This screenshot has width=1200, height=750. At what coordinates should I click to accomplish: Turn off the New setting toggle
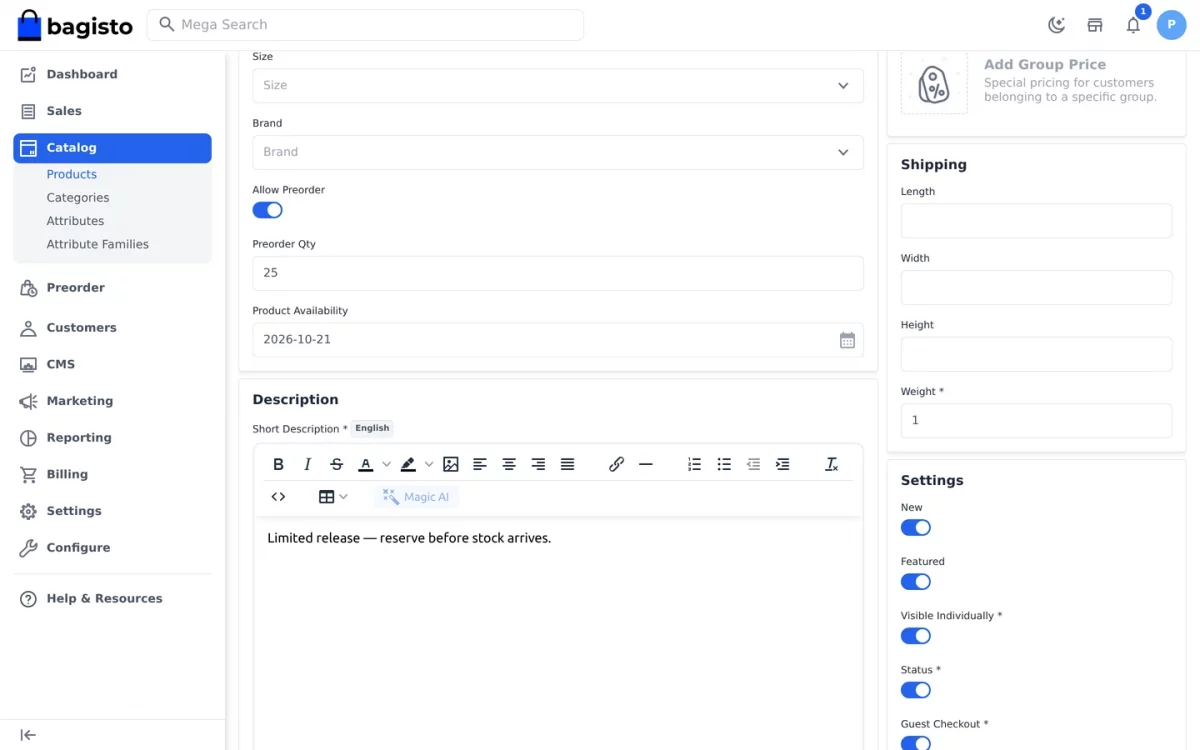916,528
